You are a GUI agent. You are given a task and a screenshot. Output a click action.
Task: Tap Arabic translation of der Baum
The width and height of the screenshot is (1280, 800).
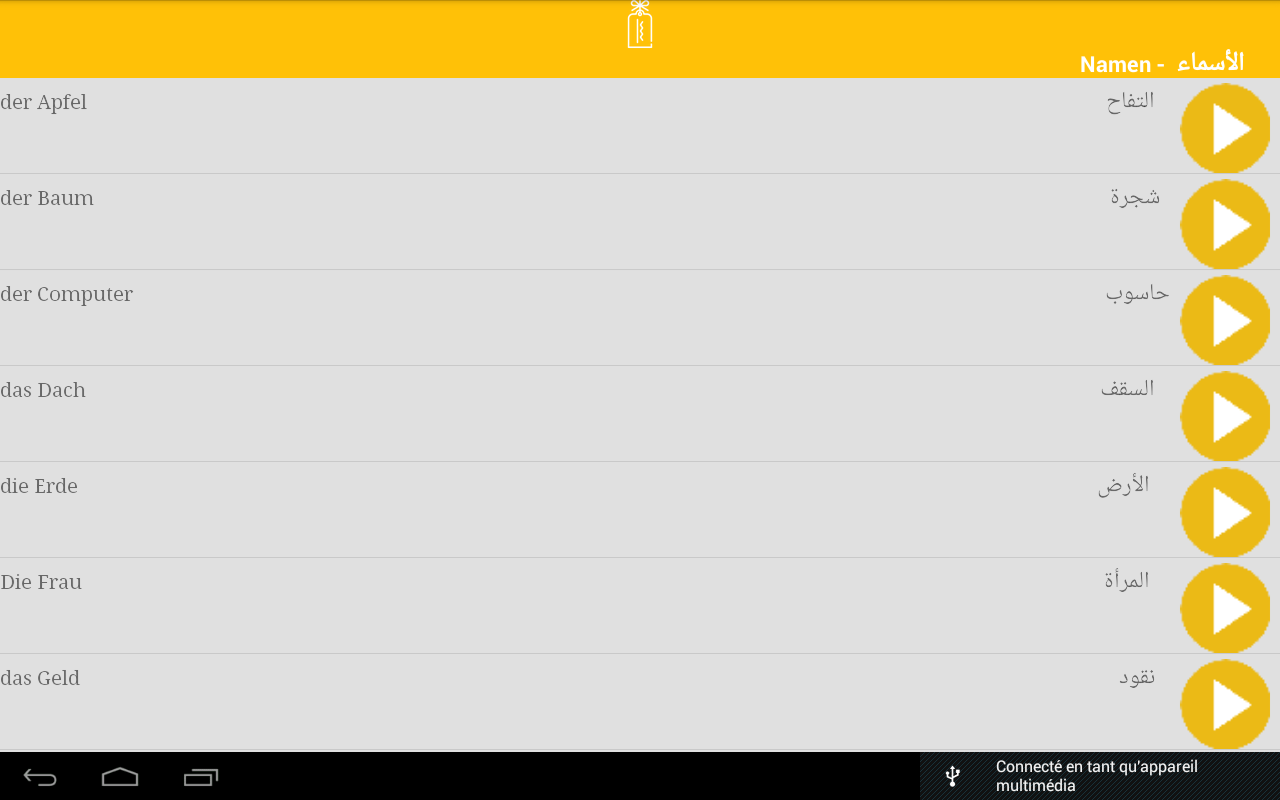(1135, 197)
